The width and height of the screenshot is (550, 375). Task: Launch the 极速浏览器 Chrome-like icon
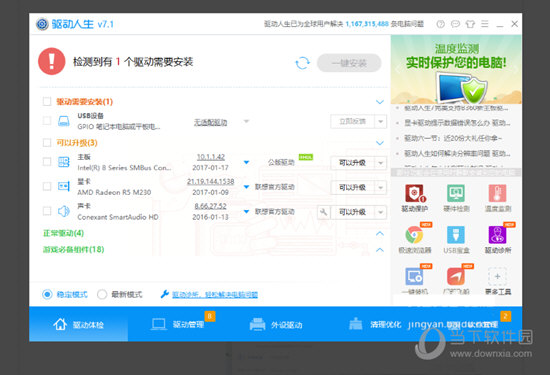415,235
